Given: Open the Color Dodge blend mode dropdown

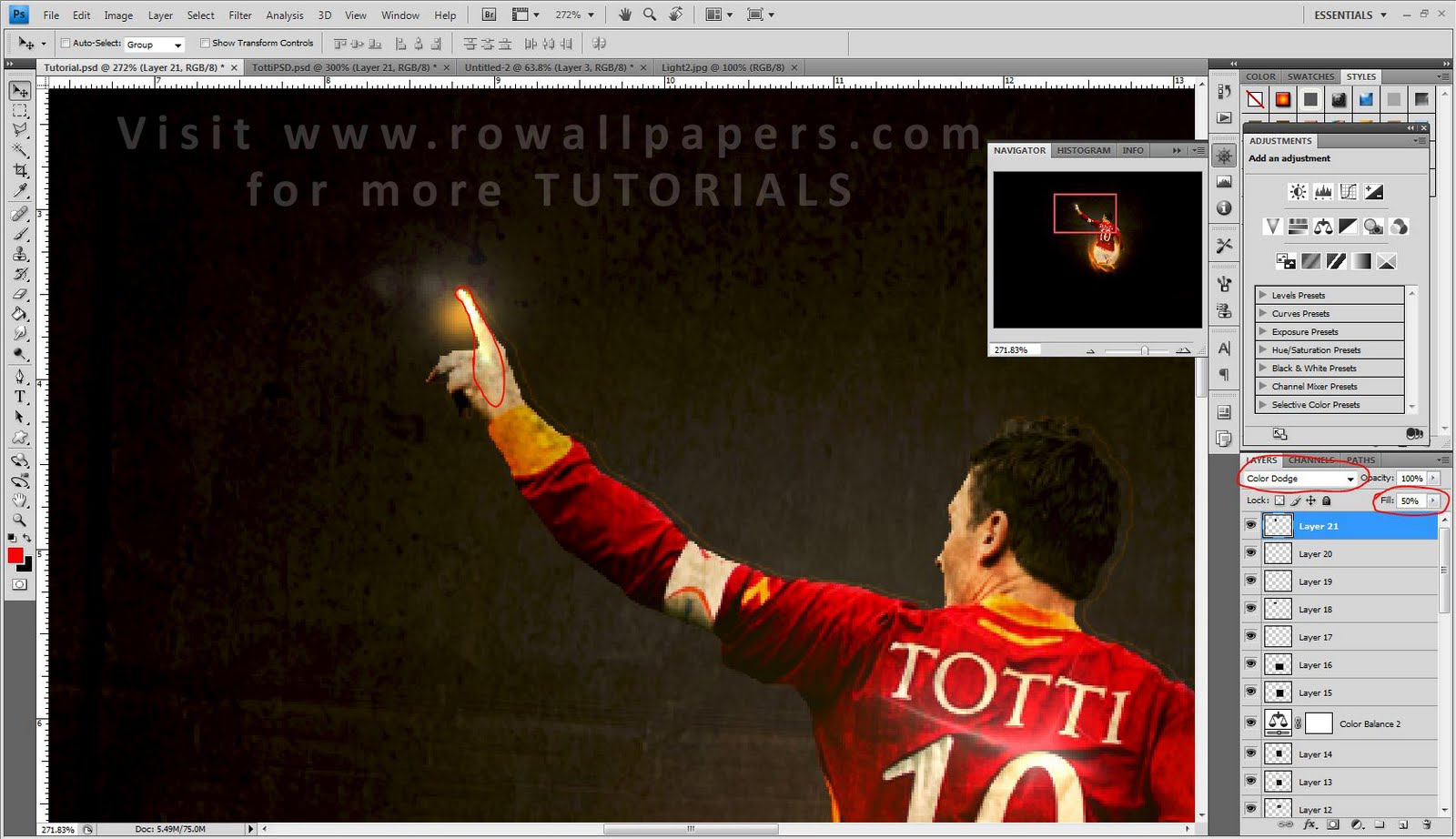Looking at the screenshot, I should [1299, 479].
